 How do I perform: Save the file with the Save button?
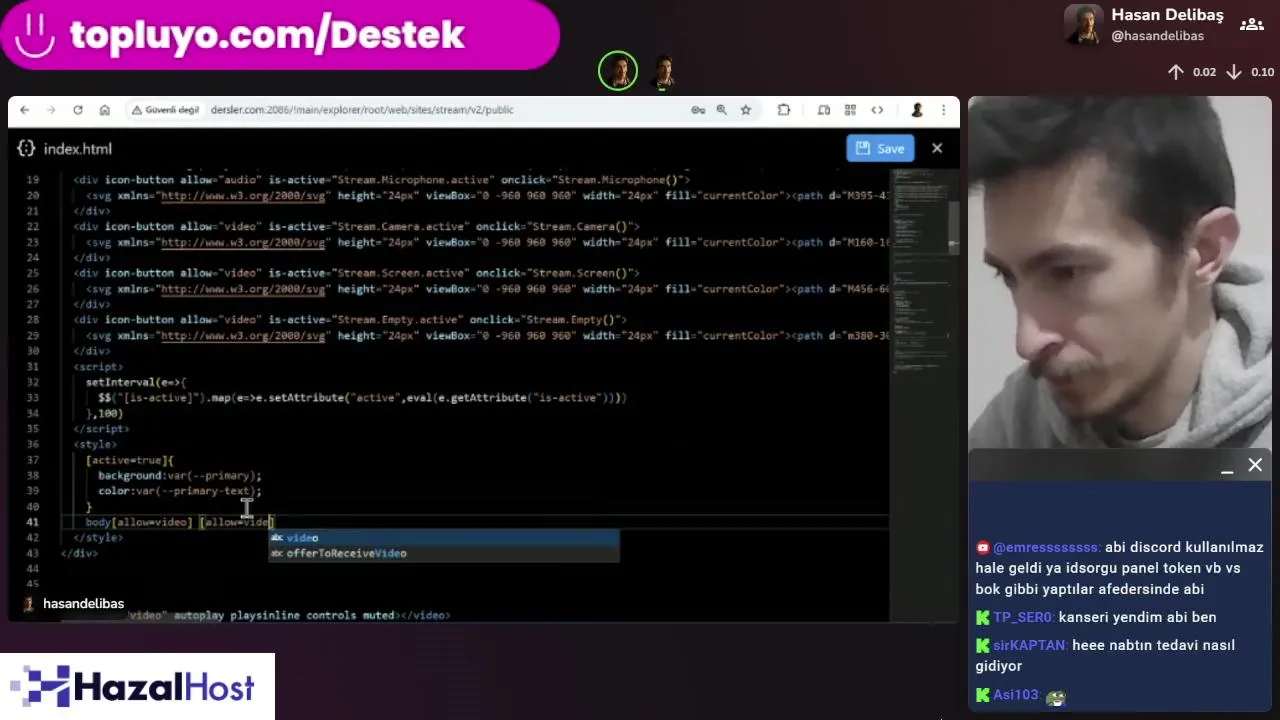click(879, 148)
